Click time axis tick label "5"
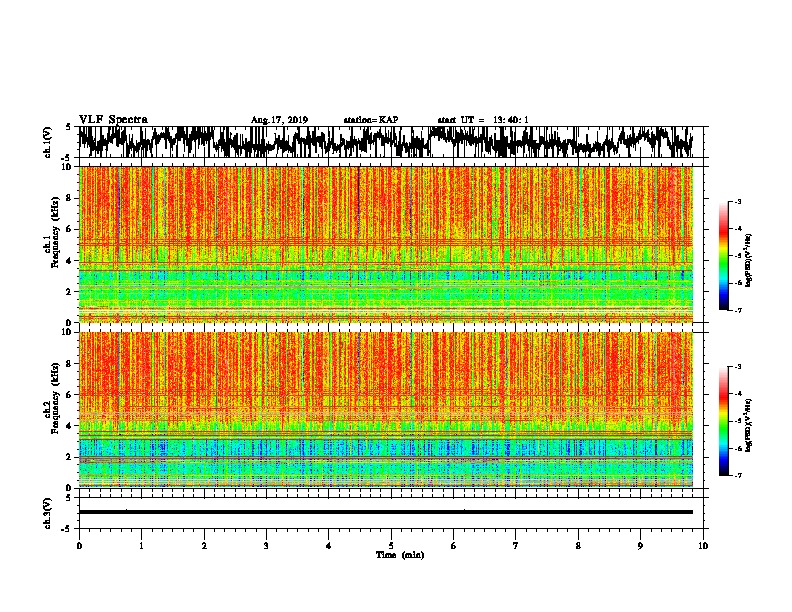 coord(391,546)
